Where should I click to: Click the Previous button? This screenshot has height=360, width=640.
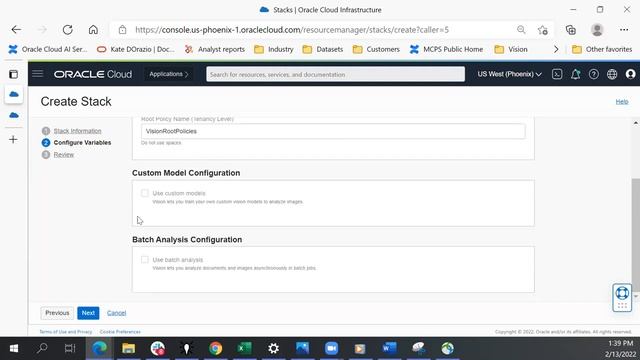point(57,313)
